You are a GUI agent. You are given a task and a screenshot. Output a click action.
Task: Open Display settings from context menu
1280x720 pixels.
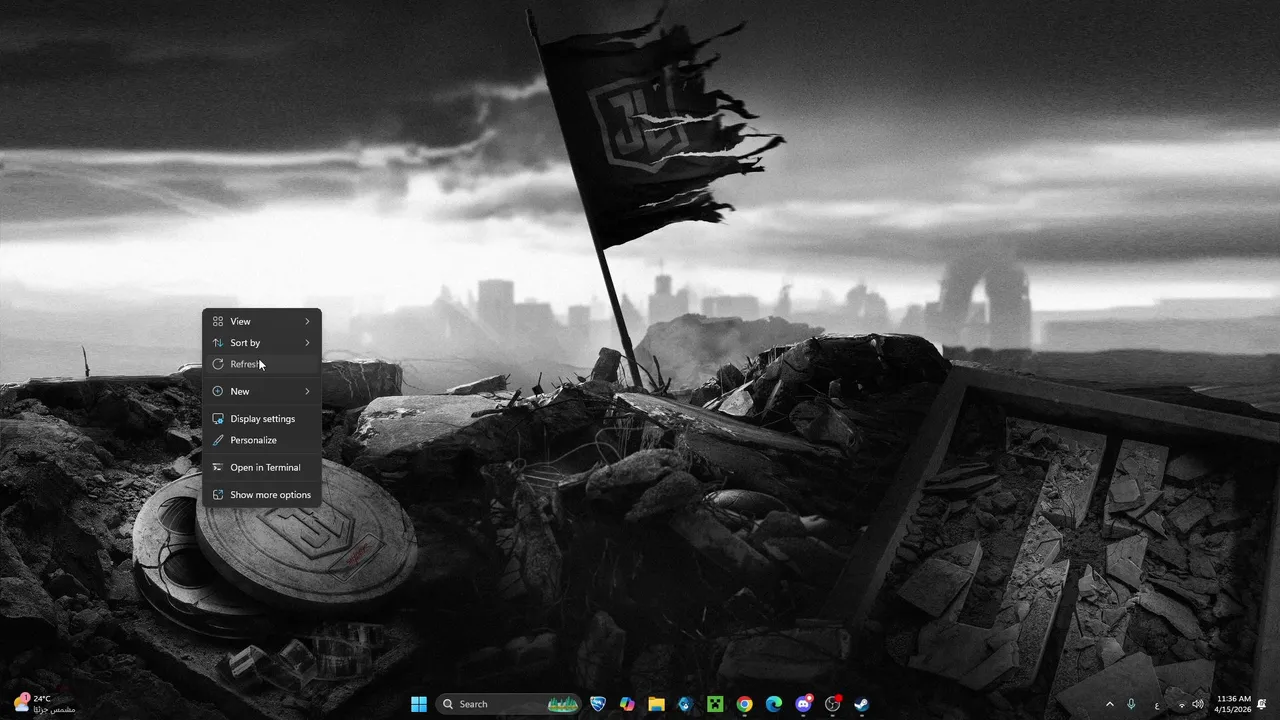tap(262, 419)
